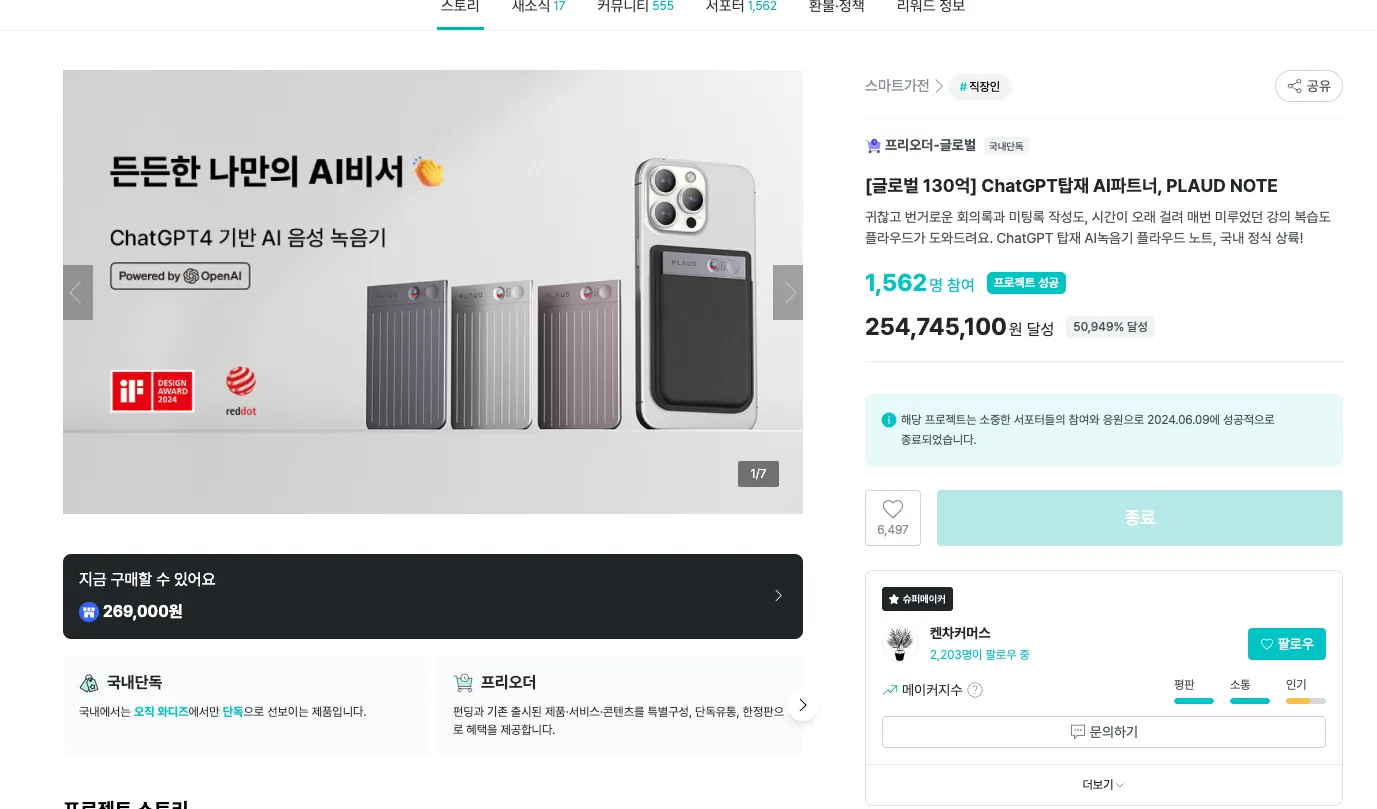
Task: Click the chevron on the 269,000원 purchase banner
Action: click(778, 595)
